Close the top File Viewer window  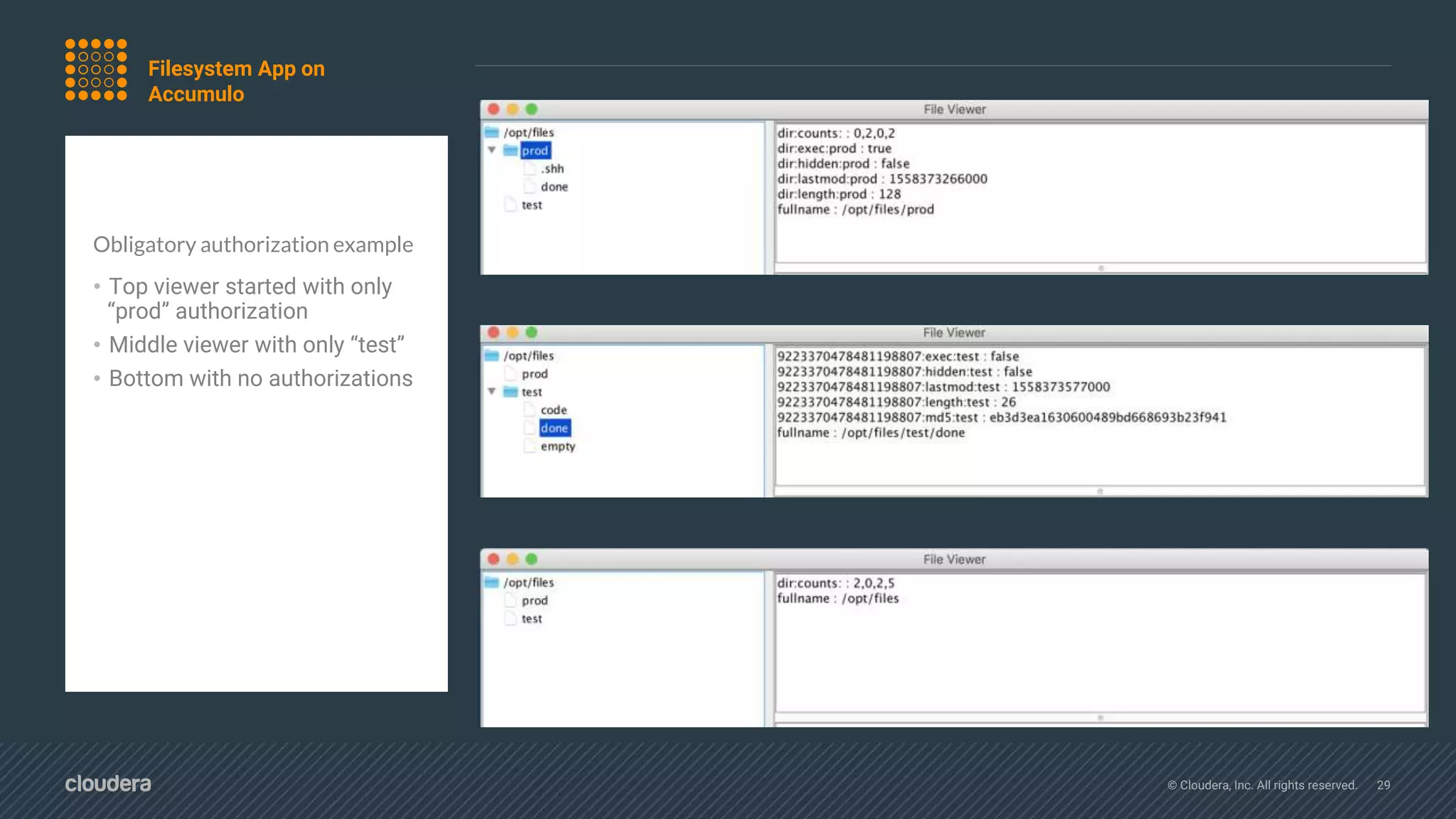pyautogui.click(x=493, y=109)
